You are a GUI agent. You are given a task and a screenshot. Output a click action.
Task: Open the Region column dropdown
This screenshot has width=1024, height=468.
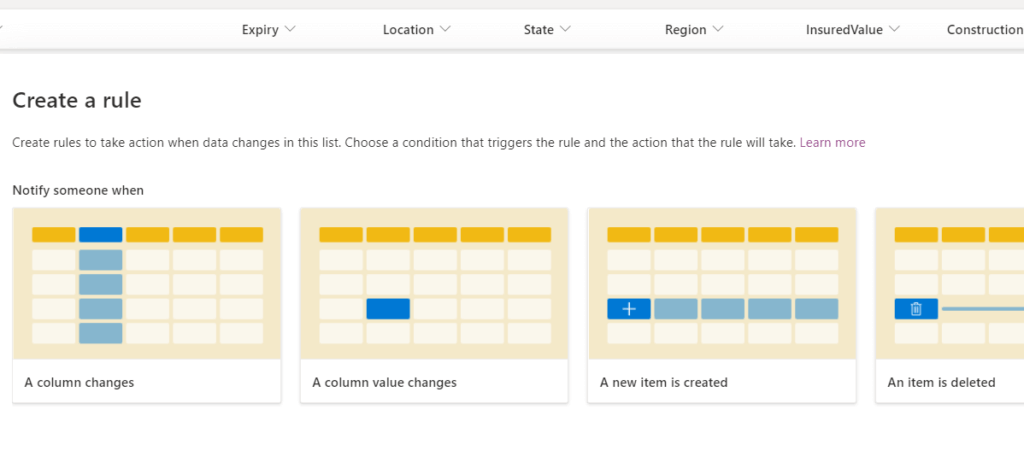[x=694, y=29]
